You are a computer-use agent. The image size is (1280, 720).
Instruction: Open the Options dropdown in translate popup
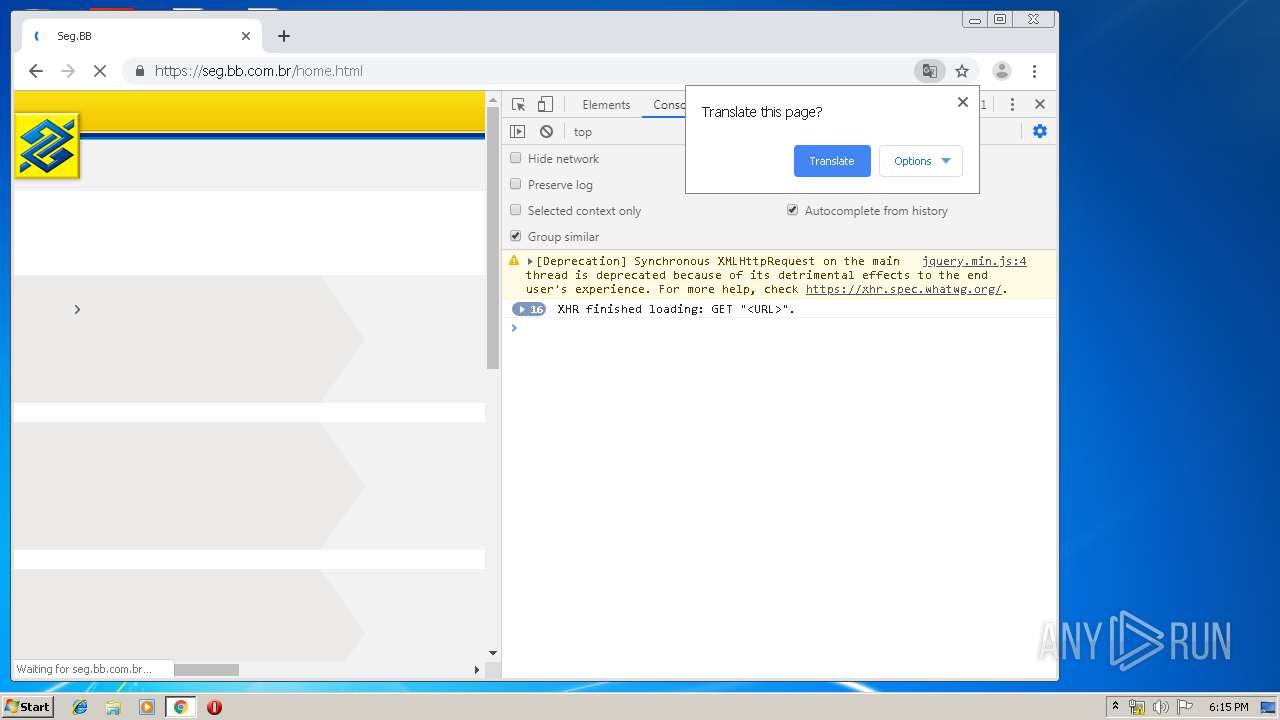pos(921,161)
